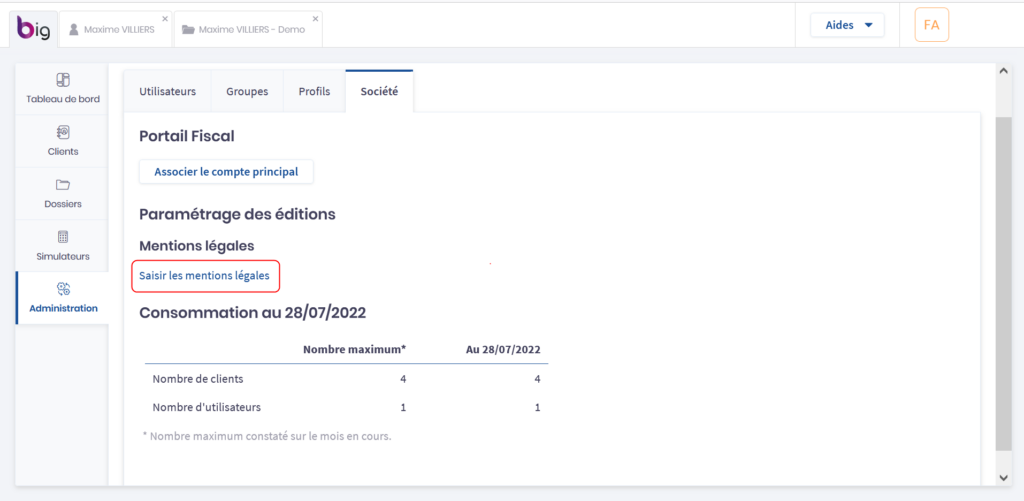Select the Profils tab
1024x501 pixels.
pyautogui.click(x=314, y=91)
